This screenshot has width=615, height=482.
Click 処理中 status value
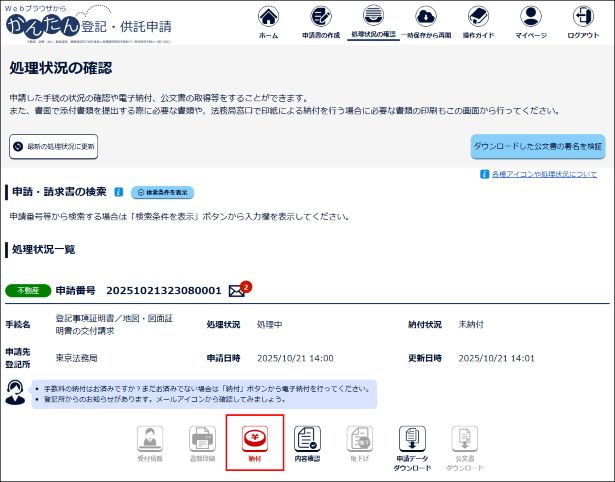click(x=269, y=325)
